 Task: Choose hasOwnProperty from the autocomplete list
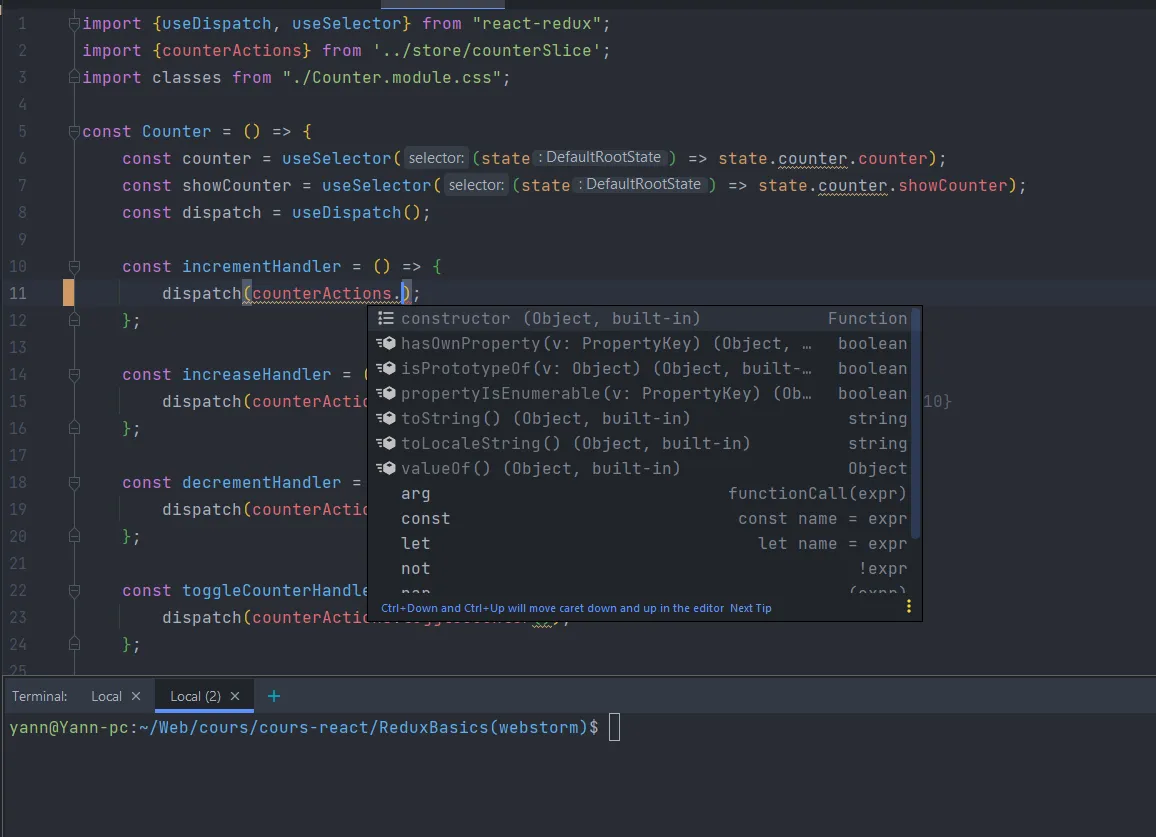[640, 344]
